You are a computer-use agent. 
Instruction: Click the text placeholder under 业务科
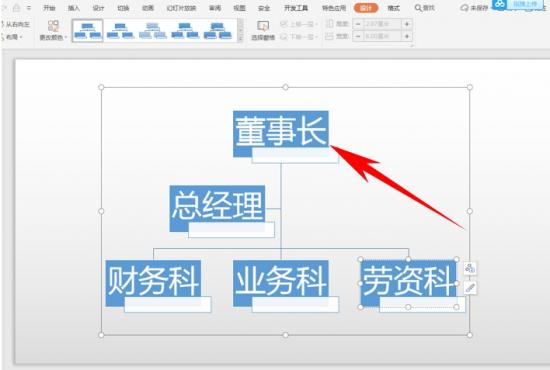[295, 304]
